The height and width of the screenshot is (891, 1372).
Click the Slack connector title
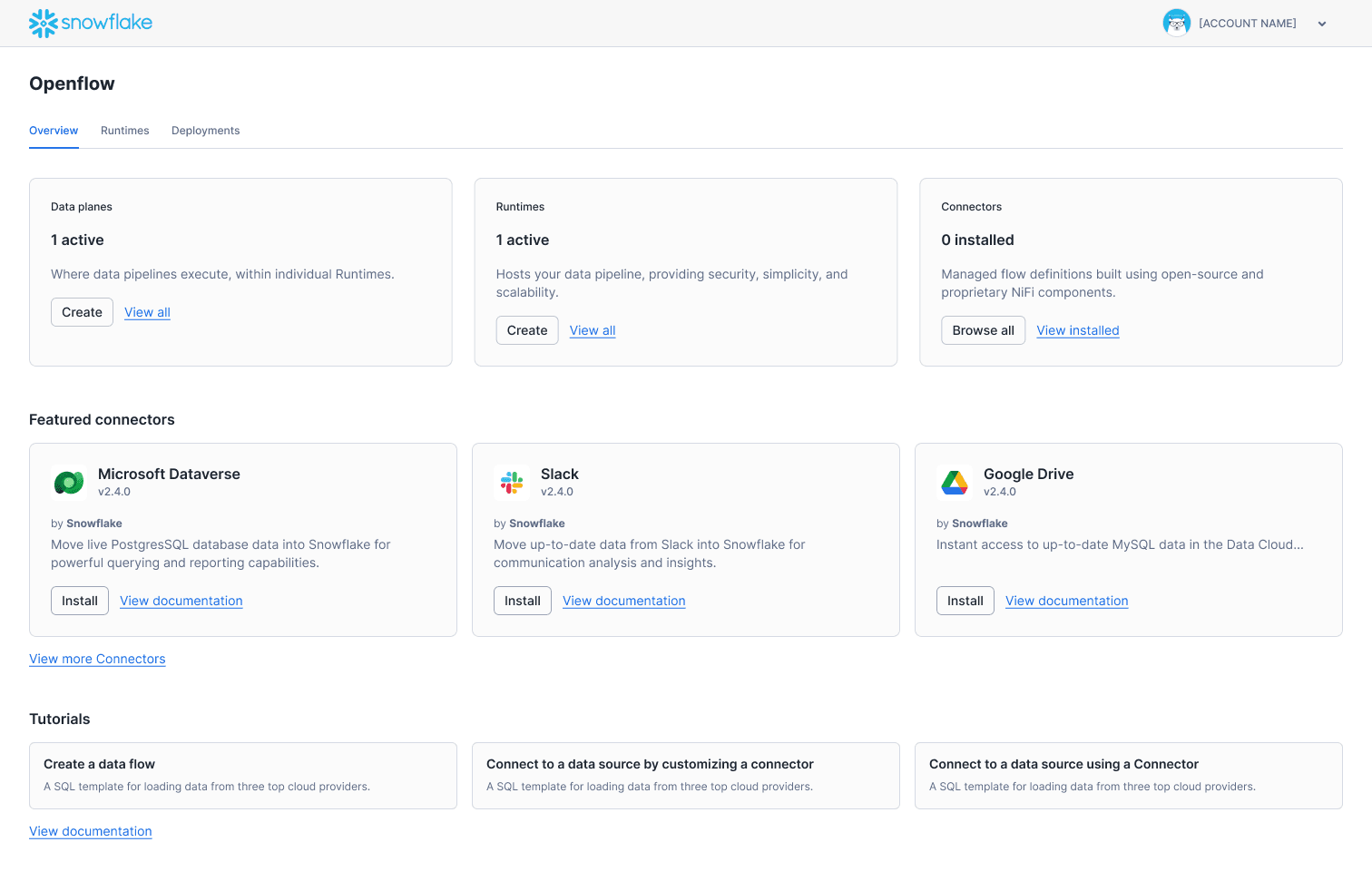point(560,474)
